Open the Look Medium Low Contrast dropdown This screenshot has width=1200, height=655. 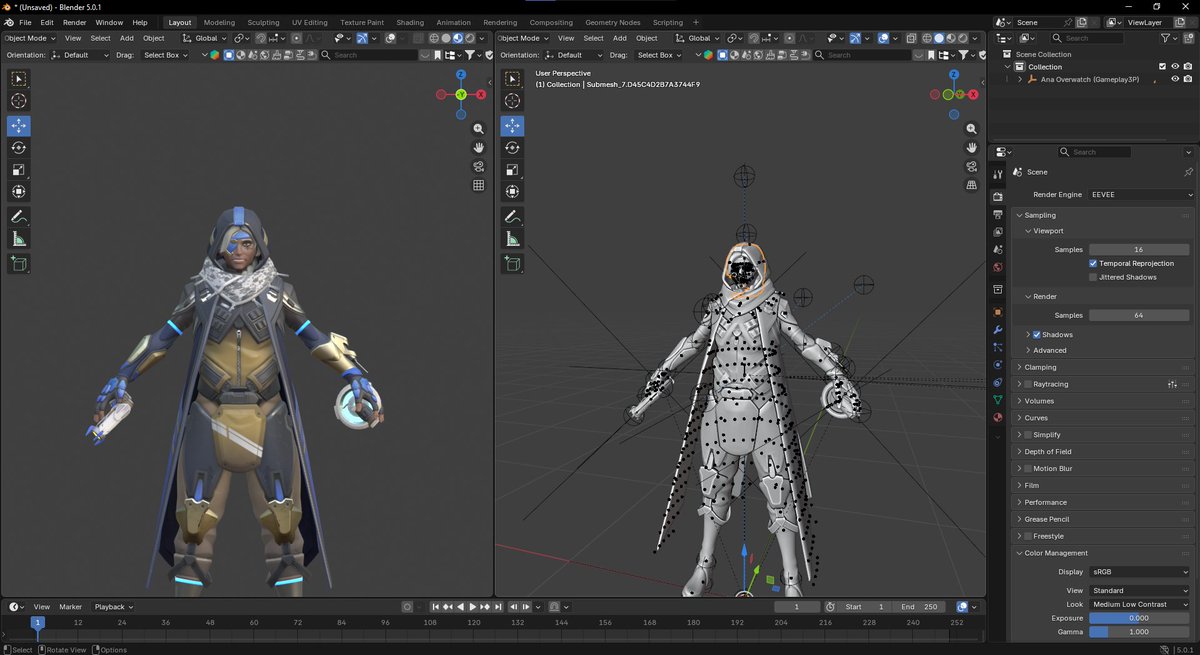click(x=1140, y=604)
